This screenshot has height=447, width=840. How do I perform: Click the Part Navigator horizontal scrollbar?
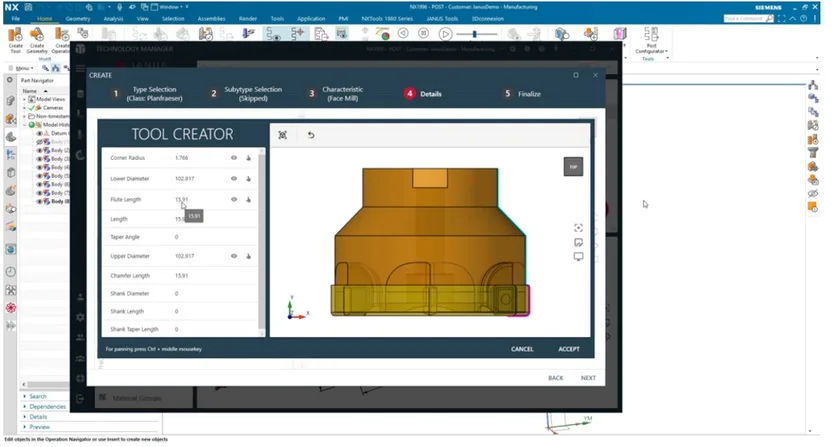click(x=46, y=384)
